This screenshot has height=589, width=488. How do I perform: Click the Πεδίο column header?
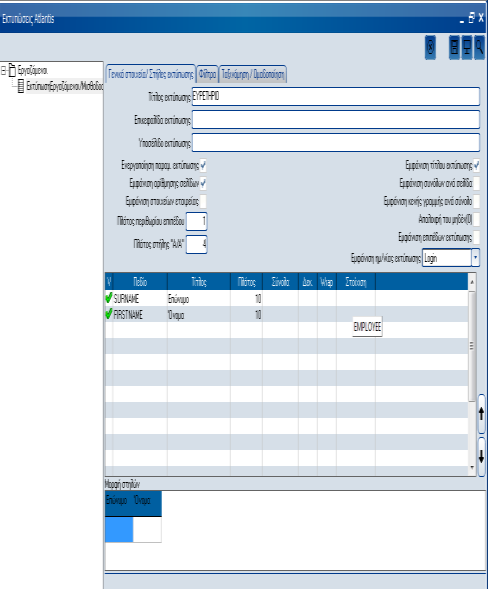[140, 282]
